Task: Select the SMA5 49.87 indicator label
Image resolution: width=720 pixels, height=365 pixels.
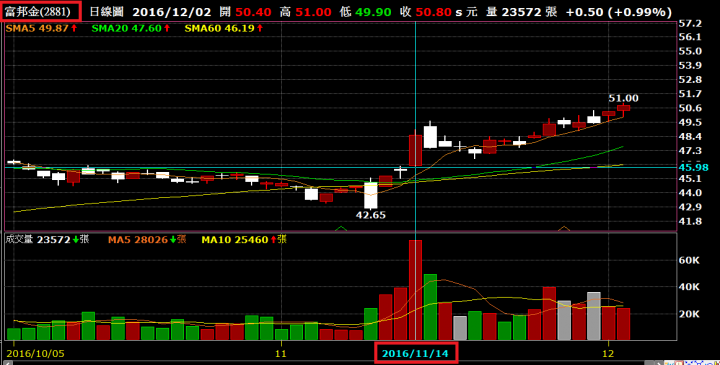Action: point(41,28)
